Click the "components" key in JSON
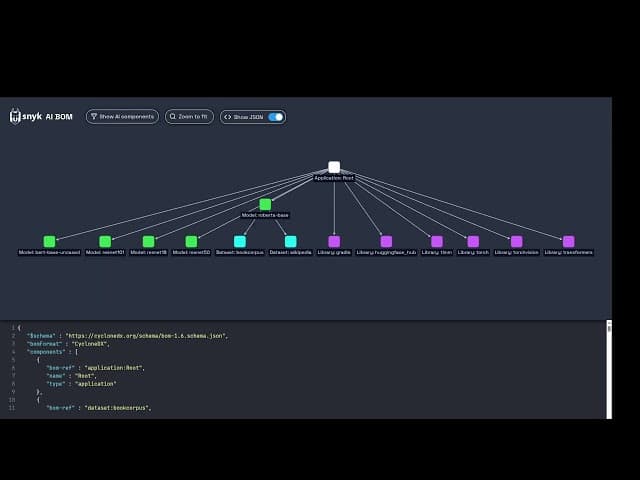Viewport: 640px width, 480px height. coord(45,352)
